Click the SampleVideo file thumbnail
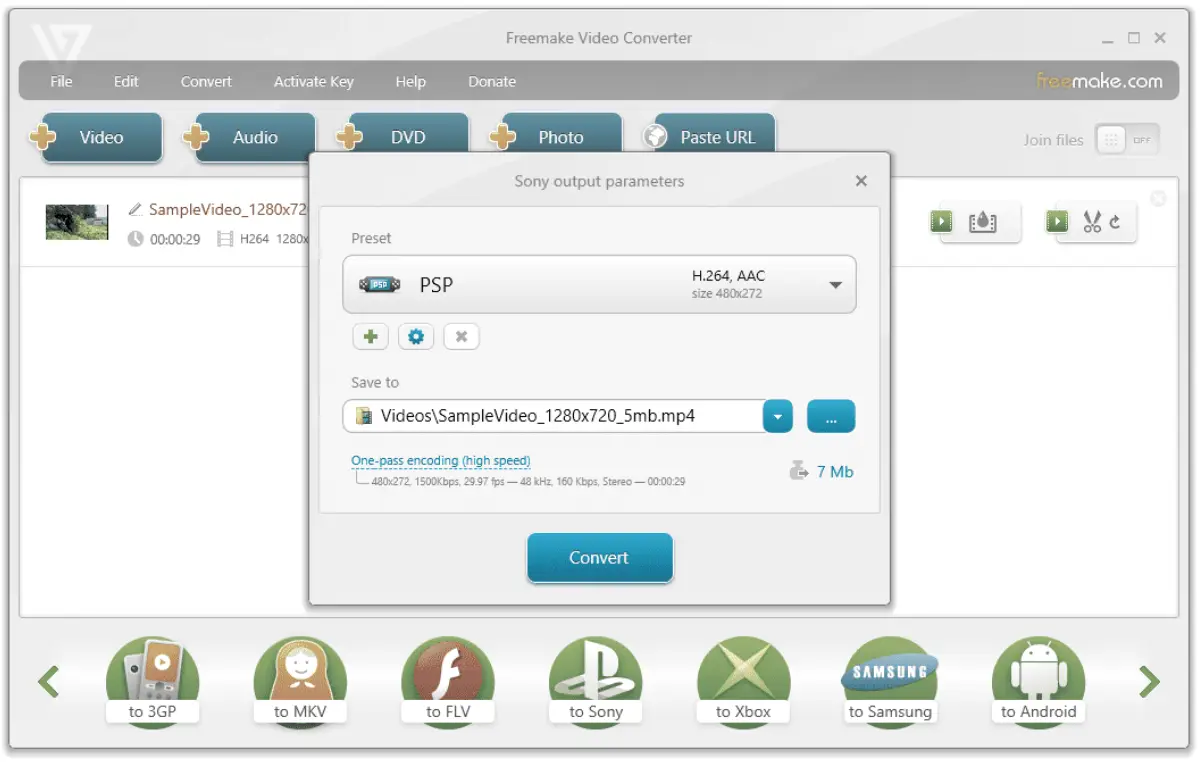This screenshot has height=762, width=1200. (x=77, y=222)
